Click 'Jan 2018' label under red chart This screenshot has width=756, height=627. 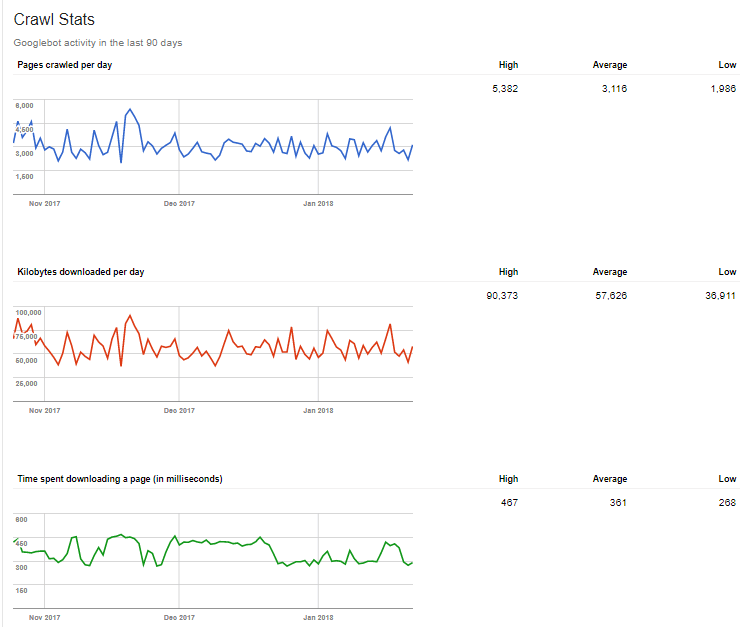(318, 410)
